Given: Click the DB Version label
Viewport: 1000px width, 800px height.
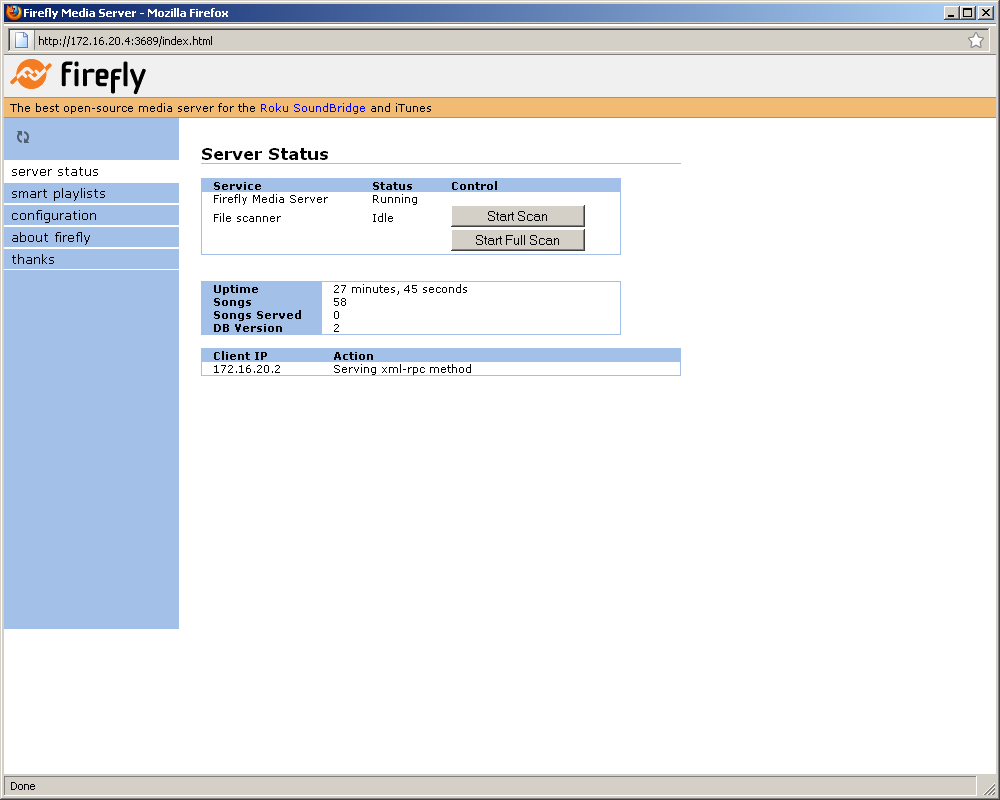Looking at the screenshot, I should 247,328.
